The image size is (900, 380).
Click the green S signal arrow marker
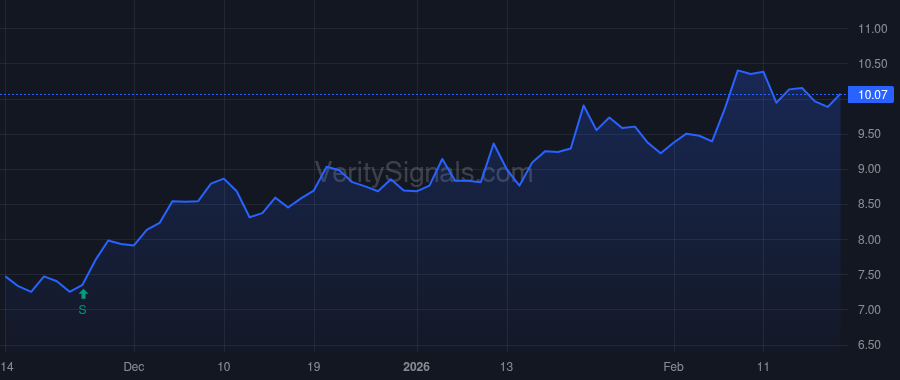click(83, 294)
